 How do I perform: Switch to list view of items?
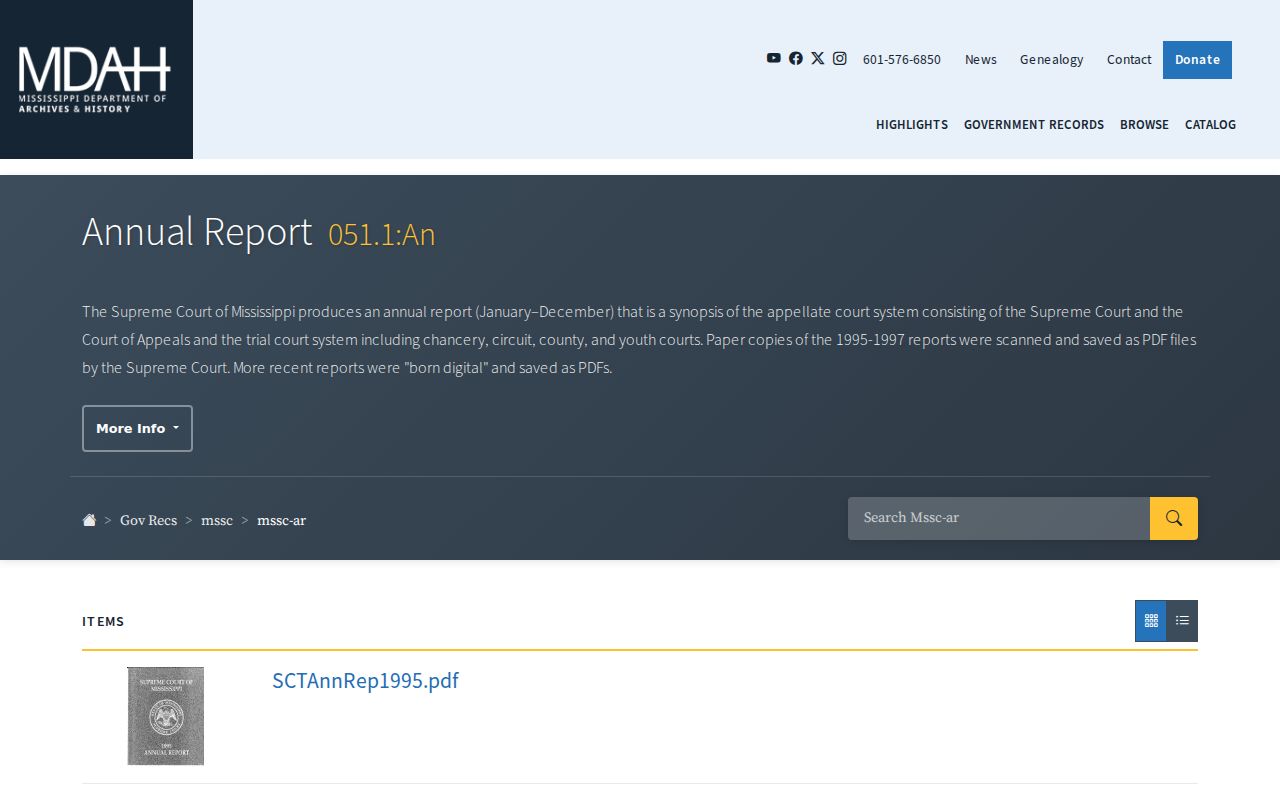[1182, 621]
